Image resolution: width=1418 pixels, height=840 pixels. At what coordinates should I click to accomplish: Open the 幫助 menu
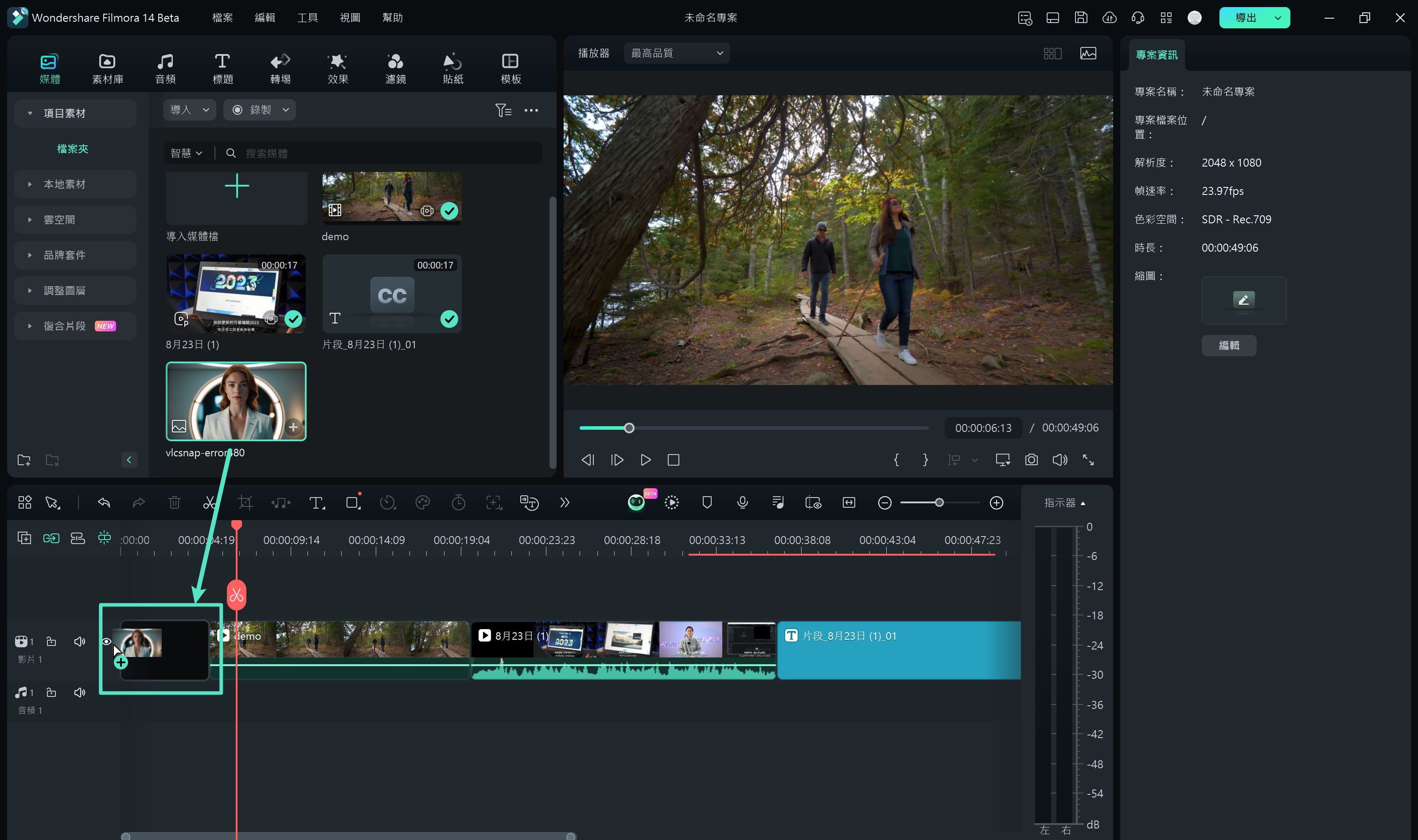click(392, 18)
